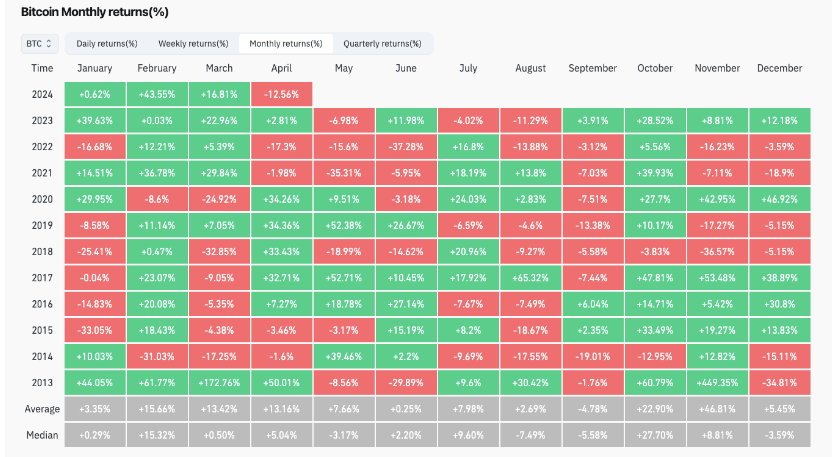This screenshot has width=832, height=457.
Task: Select the 2024 row label
Action: [x=42, y=94]
